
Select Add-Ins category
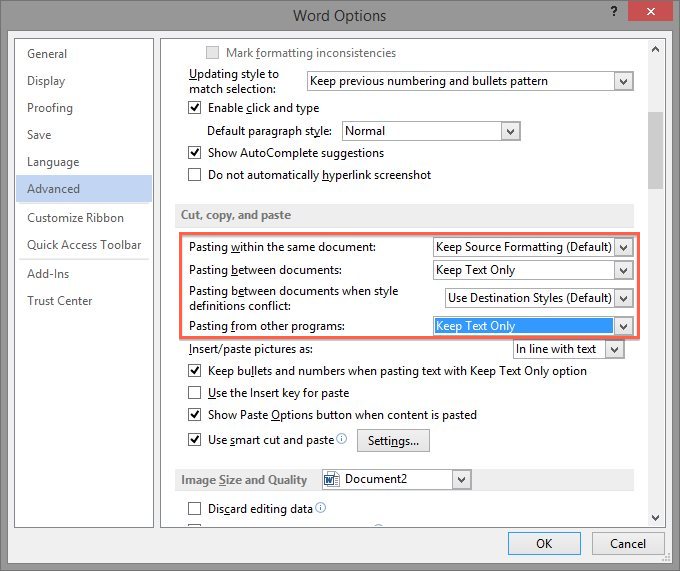click(x=84, y=274)
